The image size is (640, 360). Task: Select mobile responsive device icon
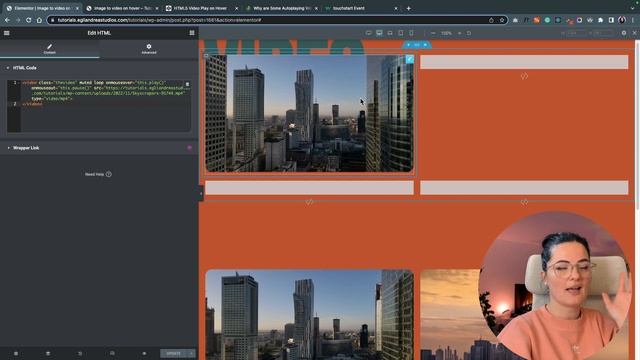coord(411,33)
